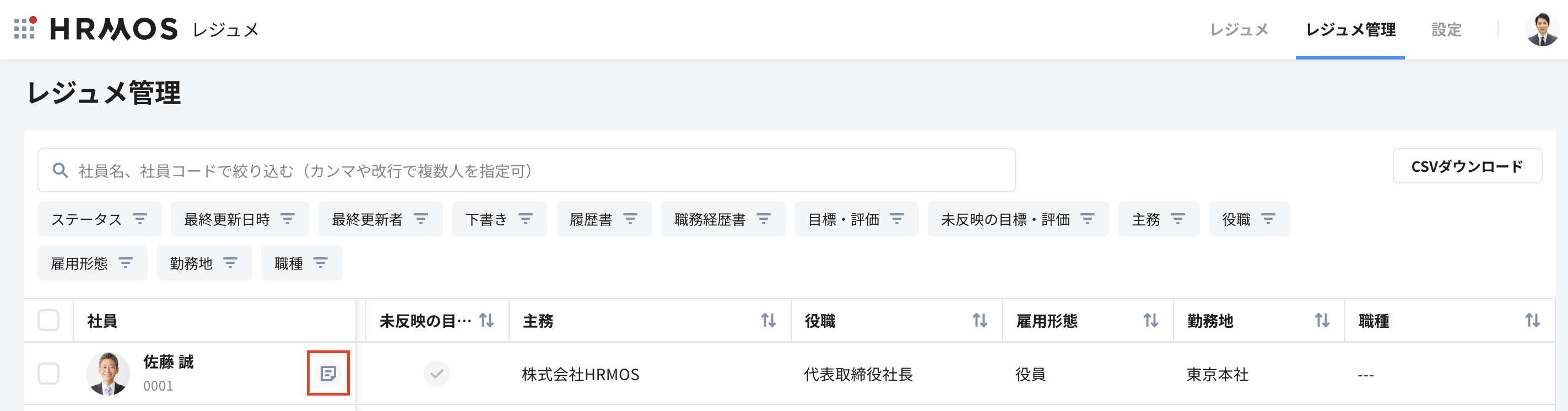Sort by 主務 column arrows
1568x411 pixels.
[768, 320]
